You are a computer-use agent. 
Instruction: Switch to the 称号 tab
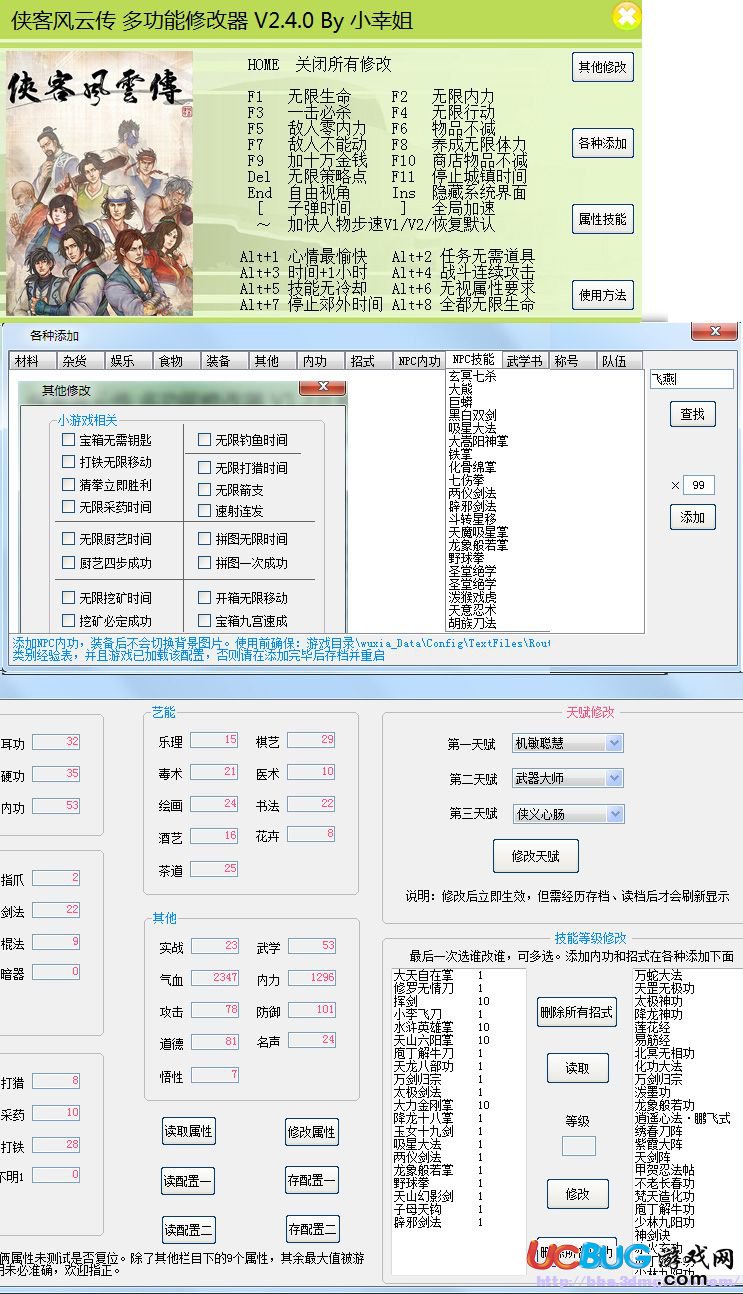click(x=573, y=361)
